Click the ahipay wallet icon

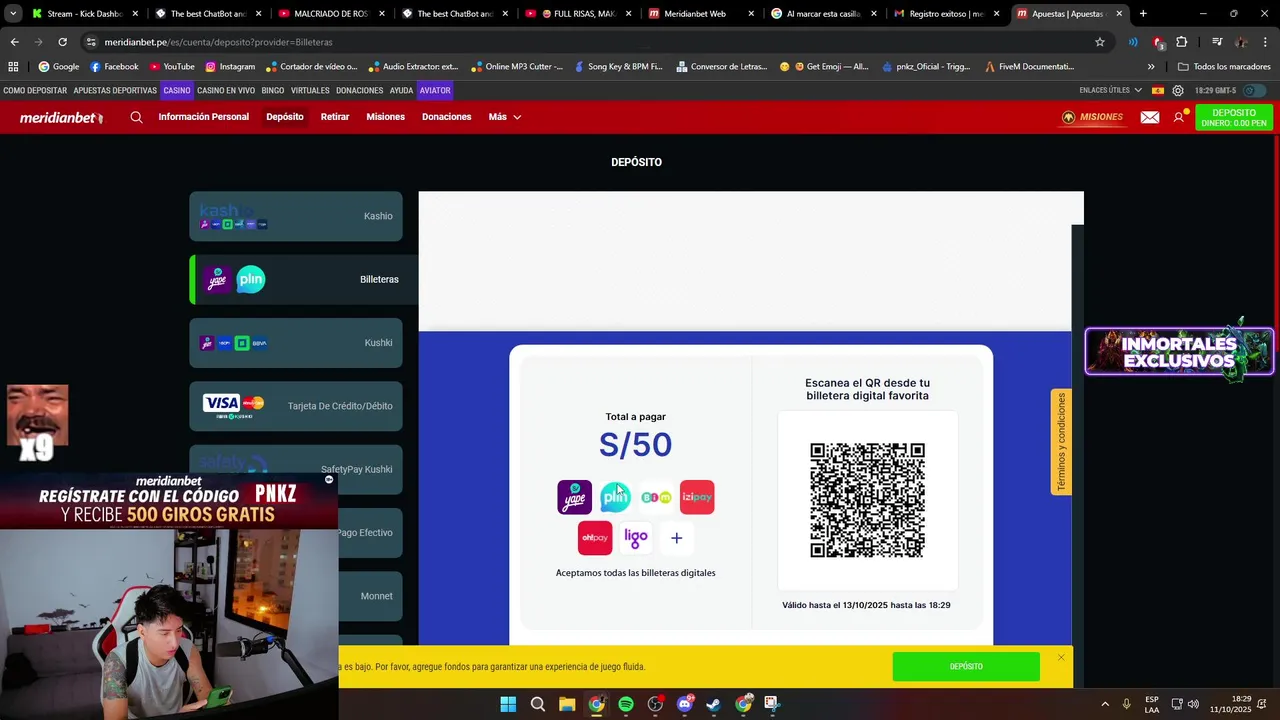point(595,538)
